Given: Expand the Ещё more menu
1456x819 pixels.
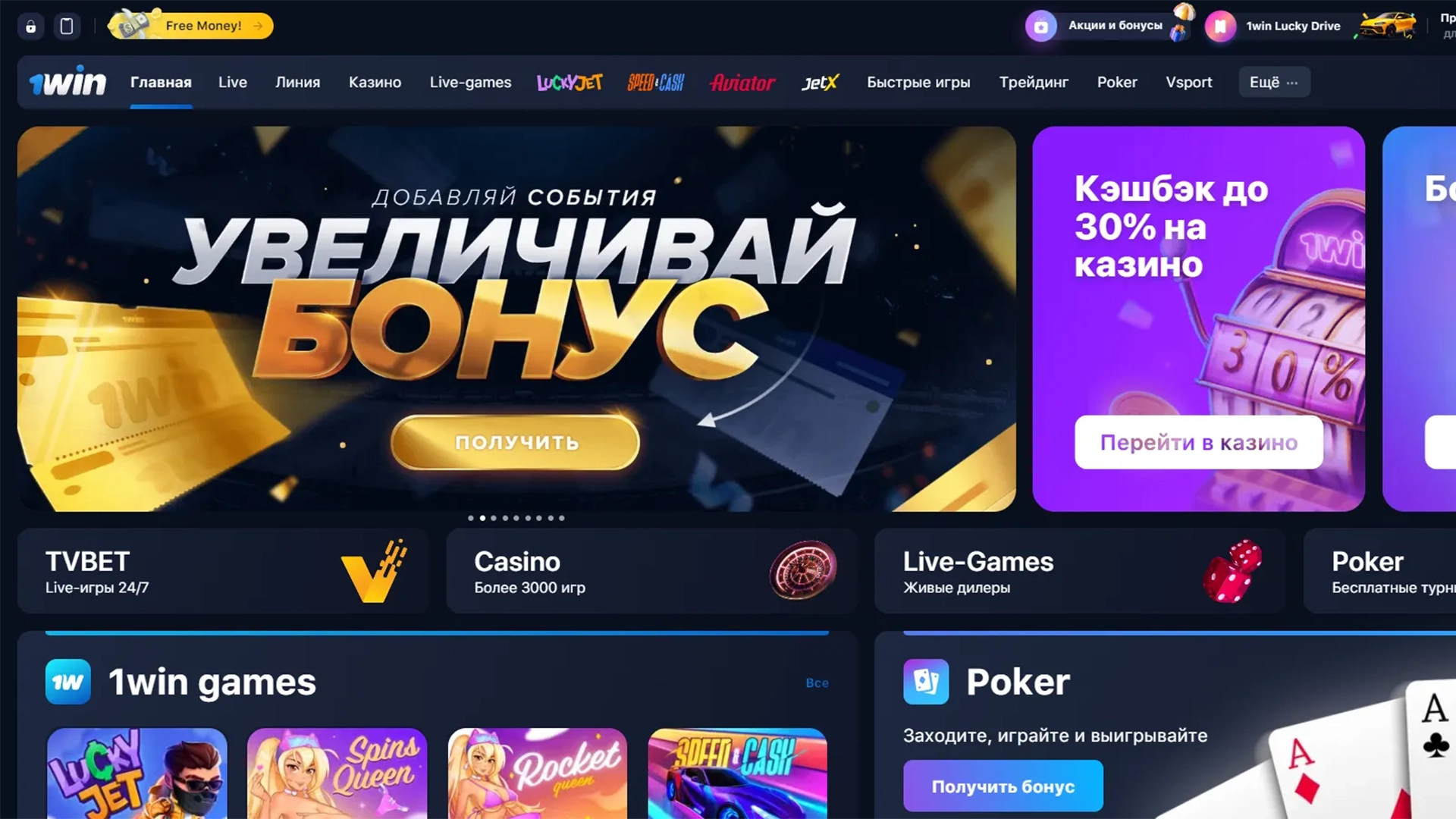Looking at the screenshot, I should click(x=1274, y=82).
